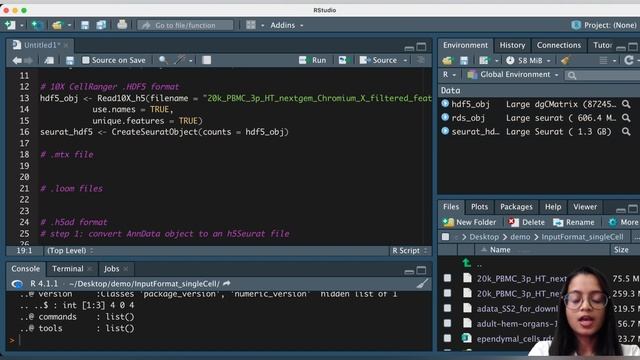Viewport: 640px width, 360px height.
Task: Show the script in a new window
Action: 49,60
